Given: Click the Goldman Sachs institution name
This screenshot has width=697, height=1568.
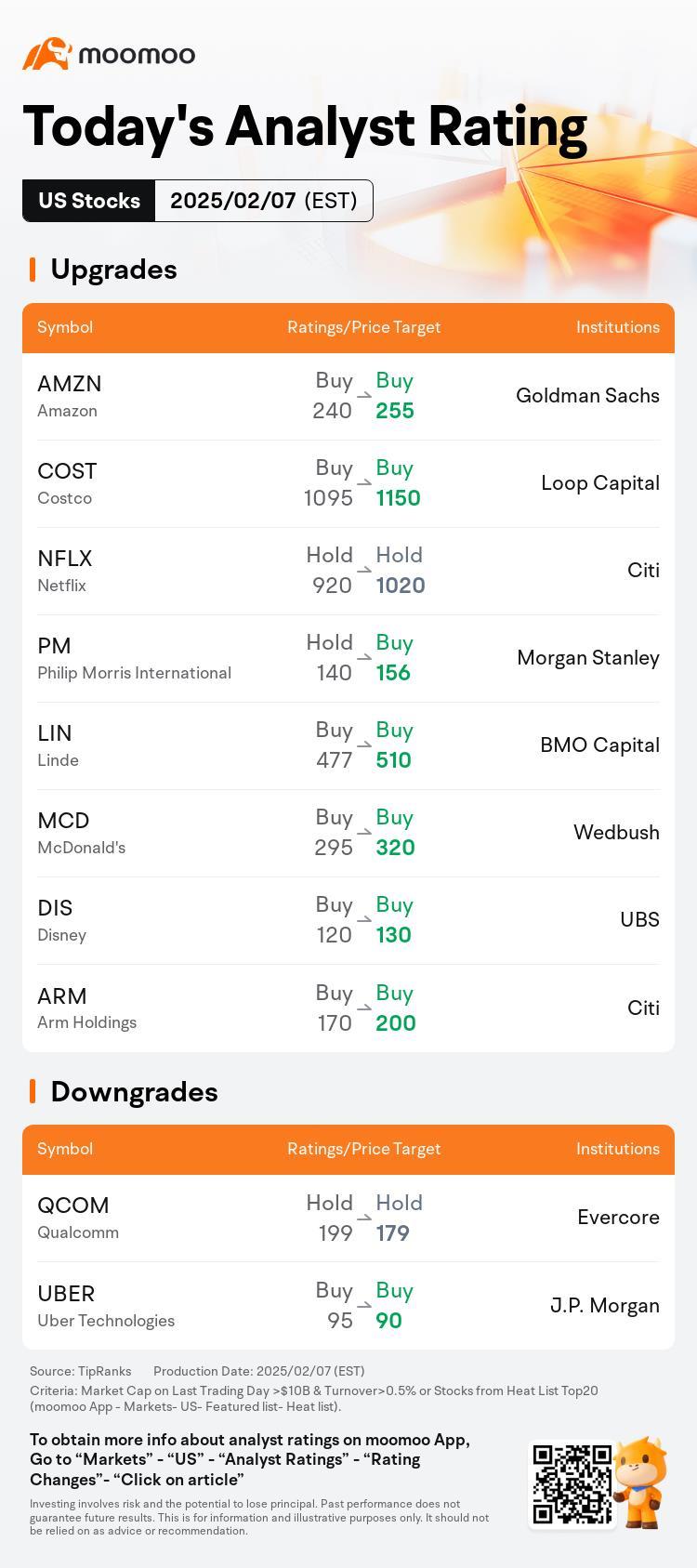Looking at the screenshot, I should click(x=587, y=396).
